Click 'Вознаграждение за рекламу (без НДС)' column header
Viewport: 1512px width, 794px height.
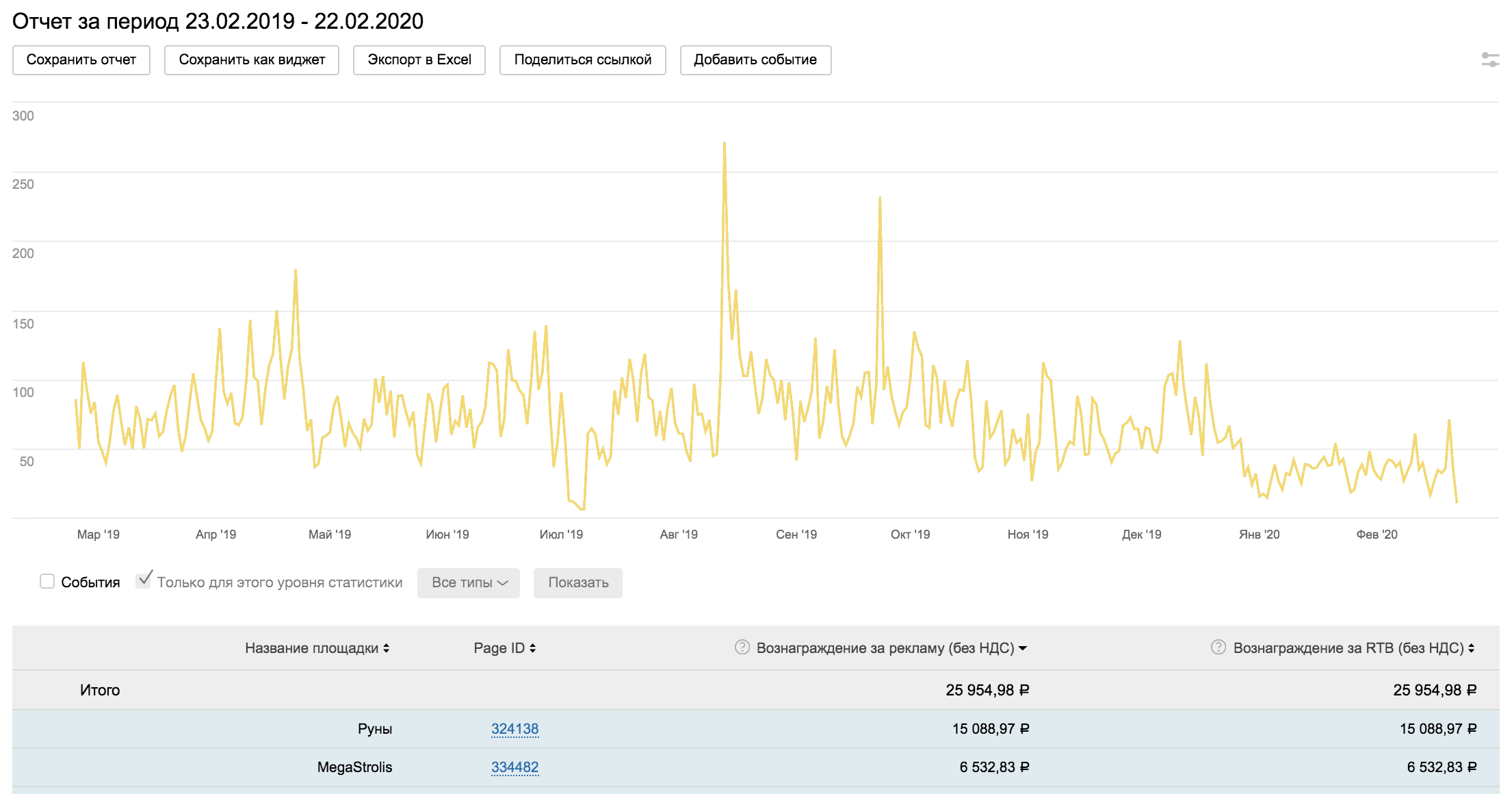[x=885, y=648]
